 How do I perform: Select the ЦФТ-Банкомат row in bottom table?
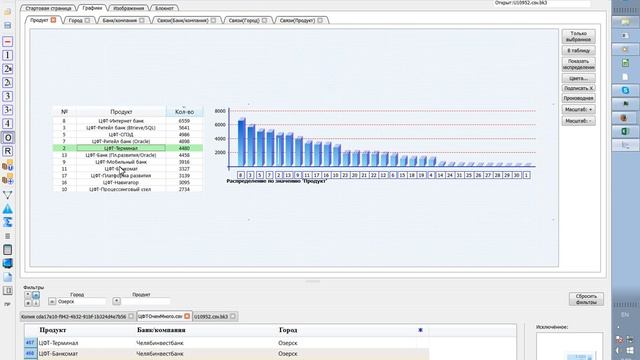click(x=227, y=353)
